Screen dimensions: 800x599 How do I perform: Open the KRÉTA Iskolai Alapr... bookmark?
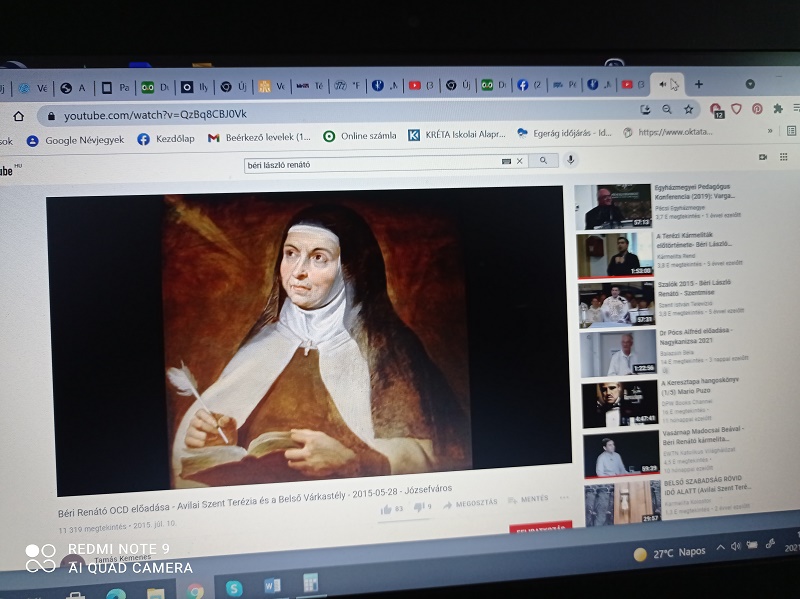pyautogui.click(x=456, y=135)
